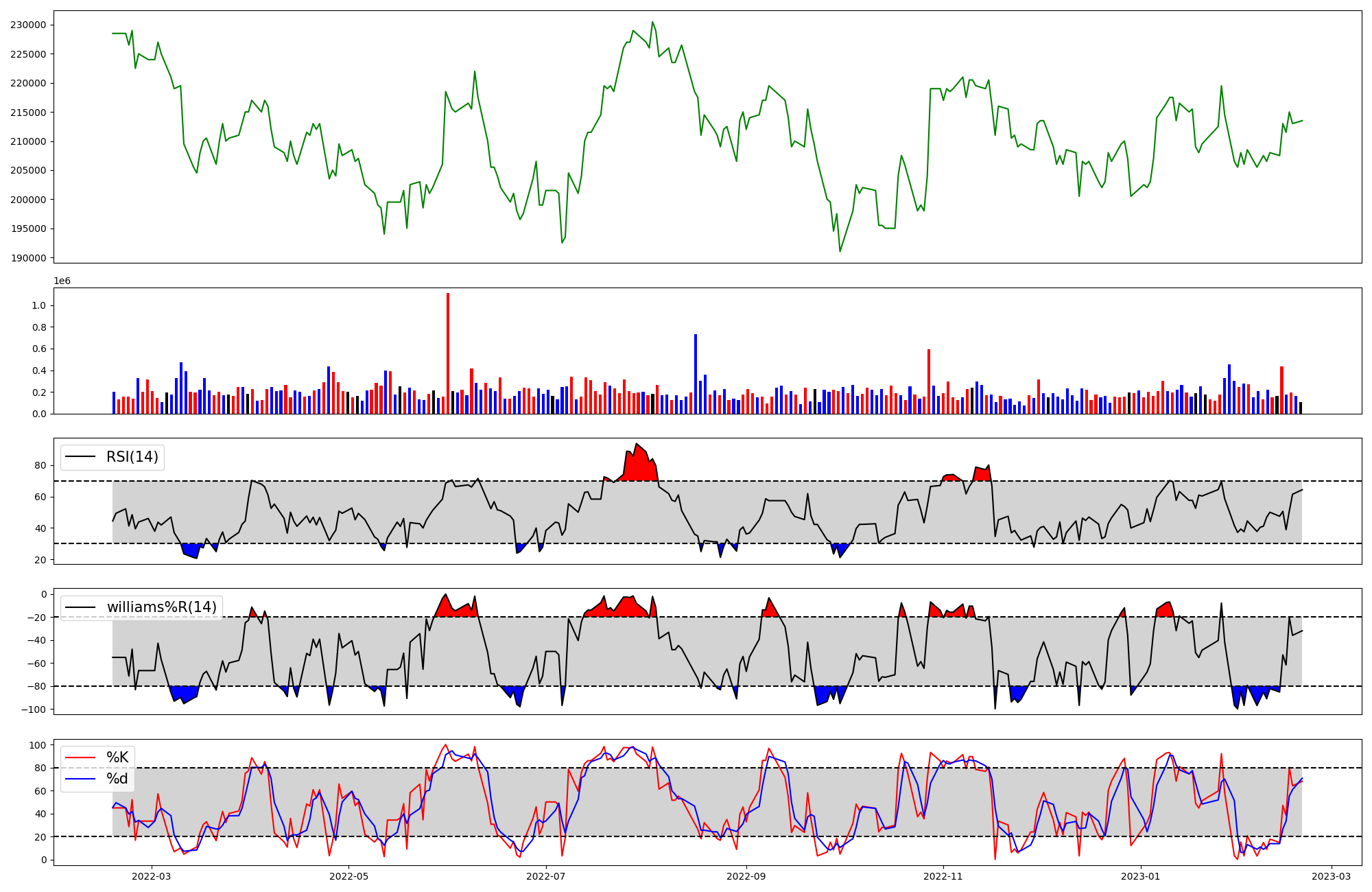The height and width of the screenshot is (892, 1372).
Task: Click the %d legend entry
Action: coord(117,779)
